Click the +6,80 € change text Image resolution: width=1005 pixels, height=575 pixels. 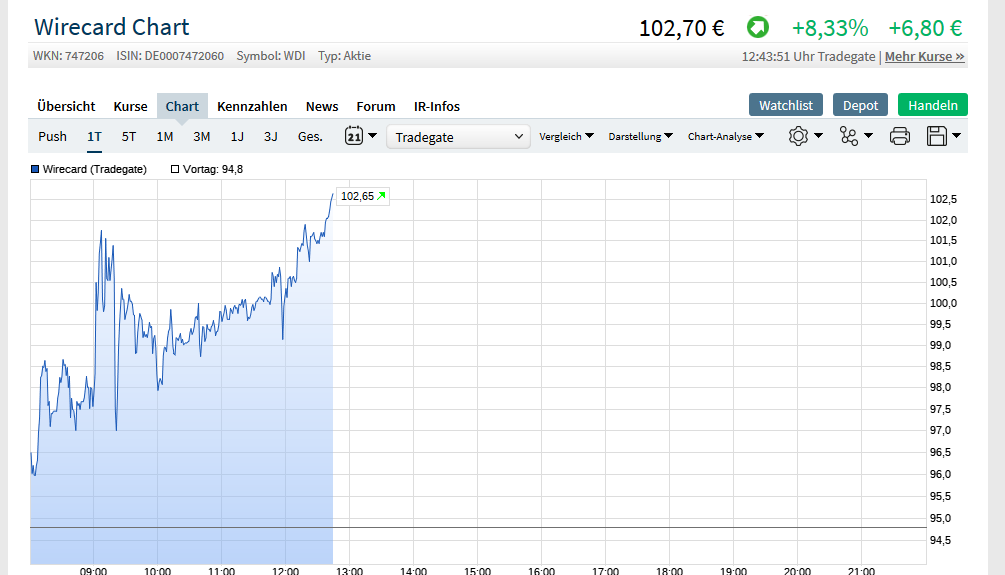pyautogui.click(x=925, y=28)
